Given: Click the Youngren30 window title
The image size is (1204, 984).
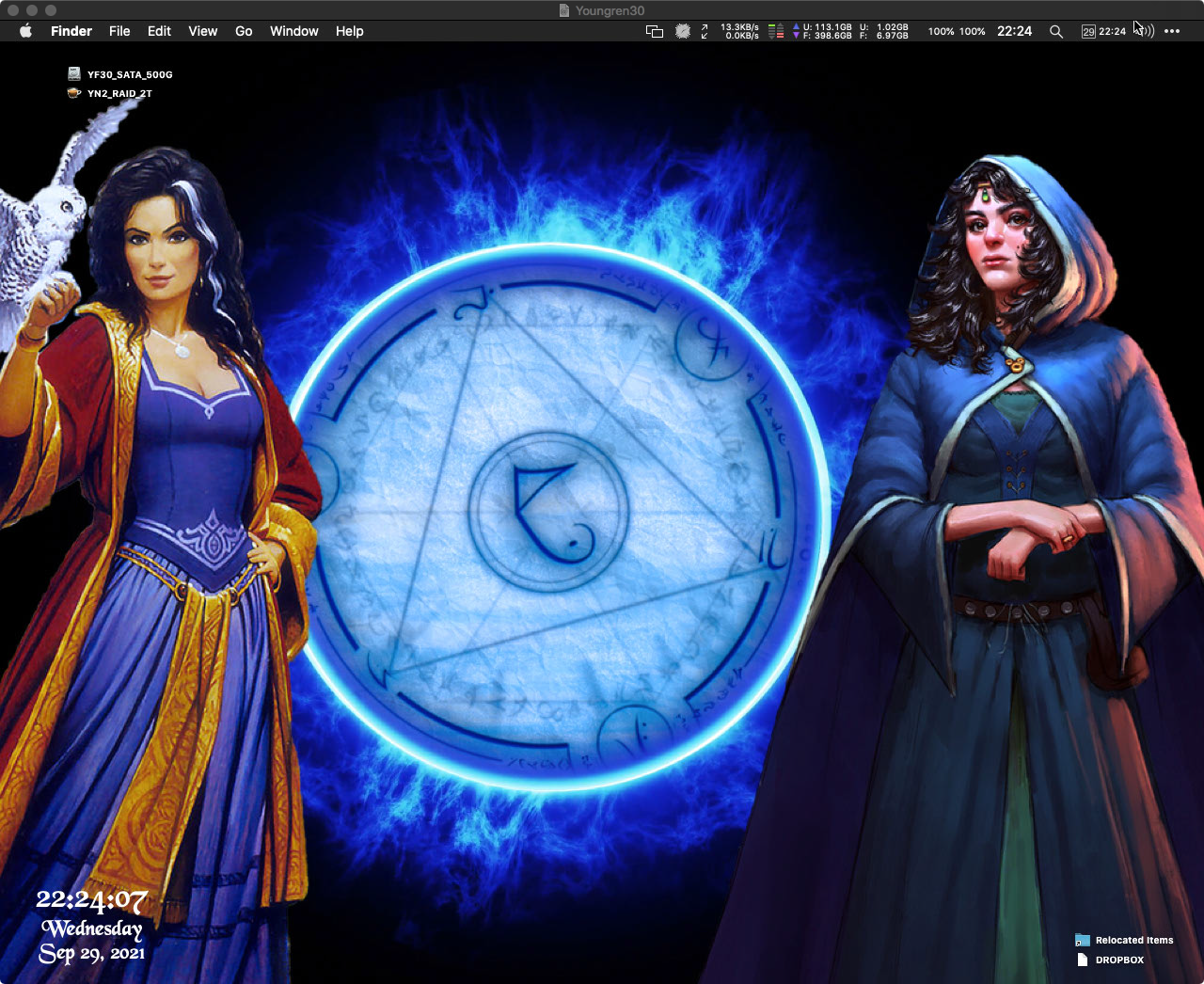Looking at the screenshot, I should click(x=610, y=10).
